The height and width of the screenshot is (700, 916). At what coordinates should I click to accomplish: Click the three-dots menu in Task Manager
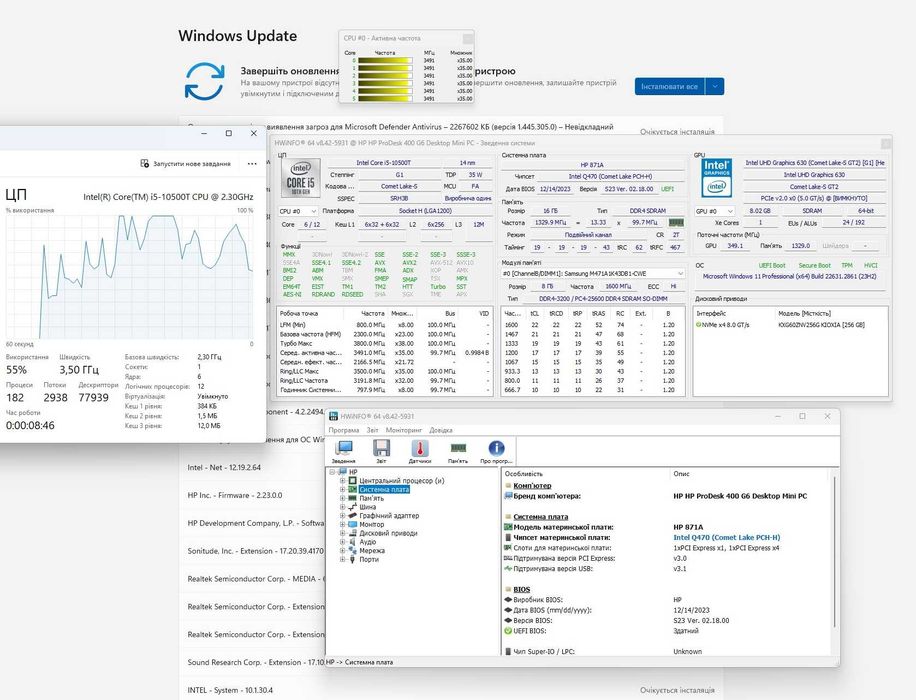252,164
